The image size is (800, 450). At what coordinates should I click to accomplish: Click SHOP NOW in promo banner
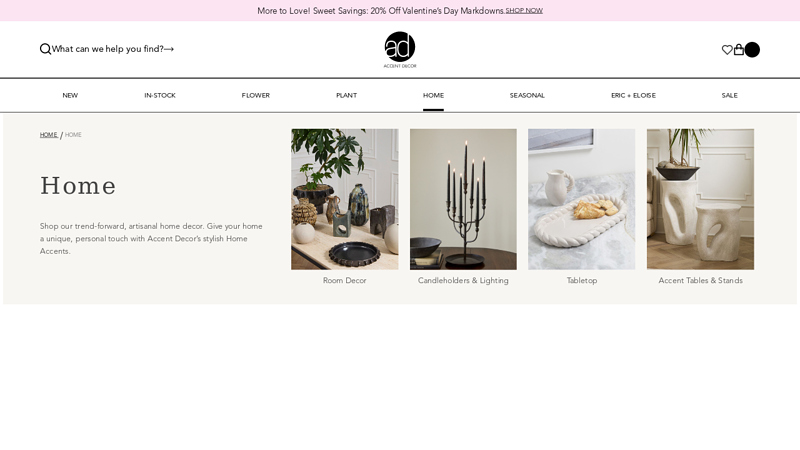coord(524,10)
